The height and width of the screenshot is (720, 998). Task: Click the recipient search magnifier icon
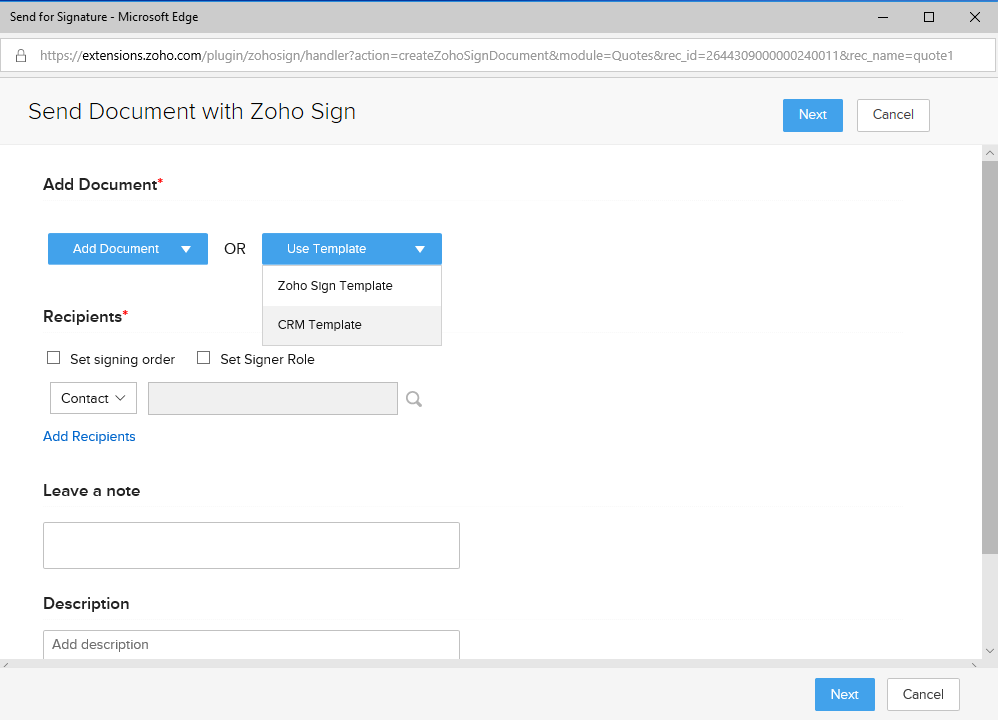point(414,399)
